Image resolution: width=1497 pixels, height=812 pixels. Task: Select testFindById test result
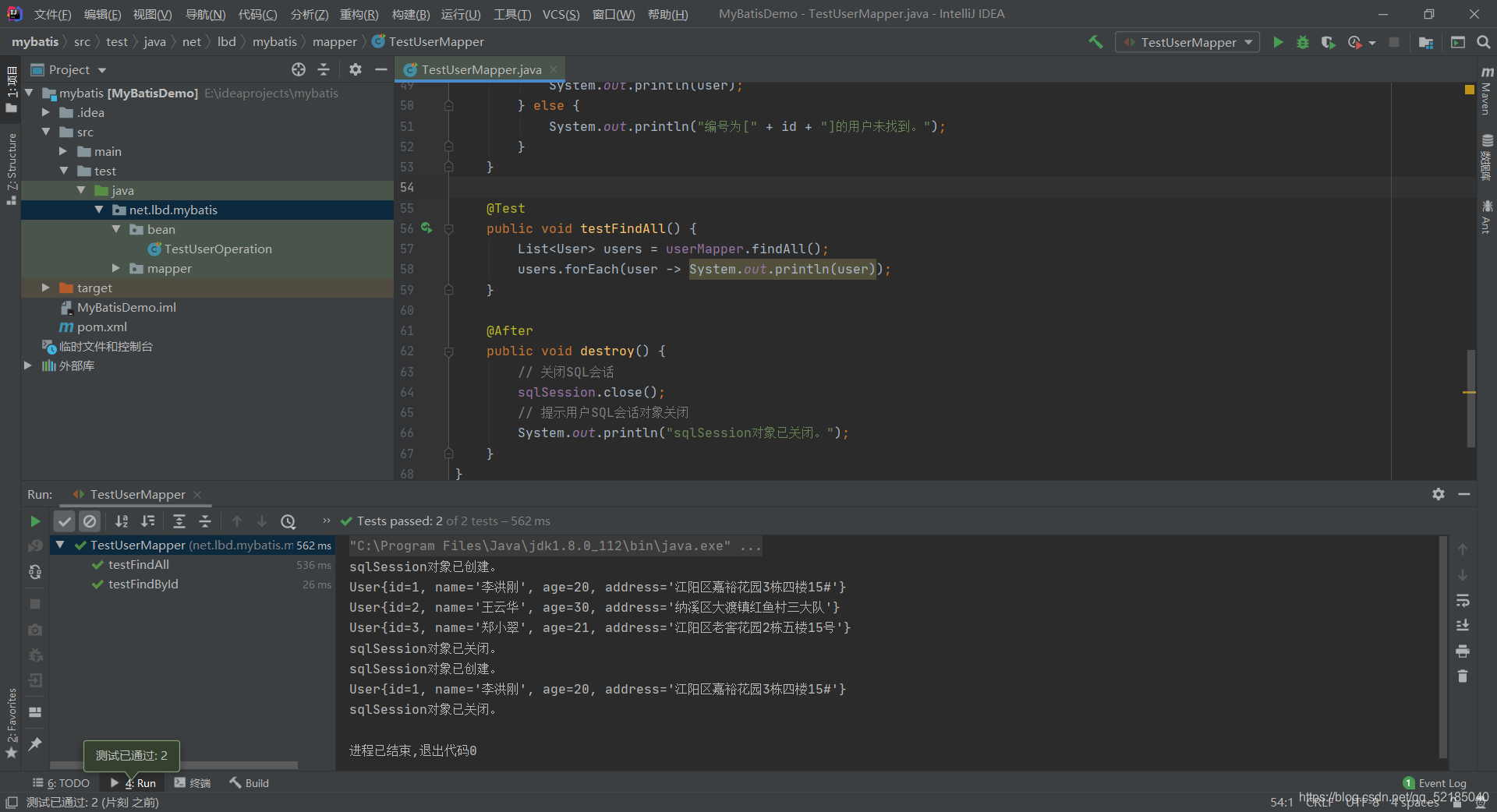click(x=143, y=584)
